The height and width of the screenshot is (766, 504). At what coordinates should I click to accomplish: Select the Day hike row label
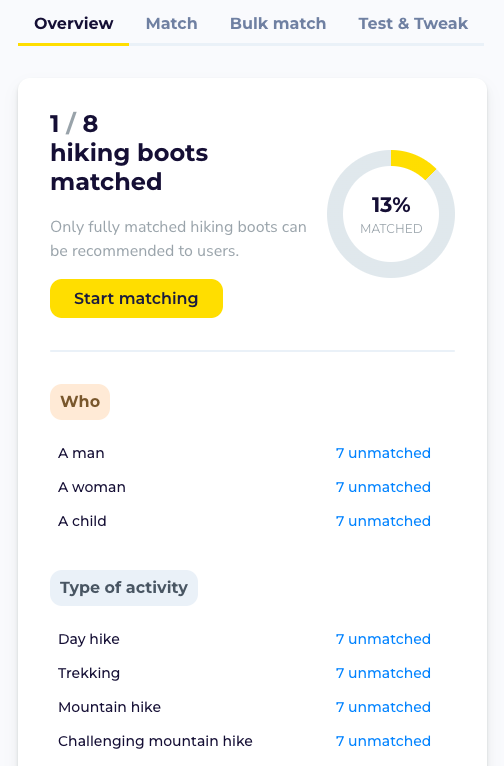click(x=89, y=639)
